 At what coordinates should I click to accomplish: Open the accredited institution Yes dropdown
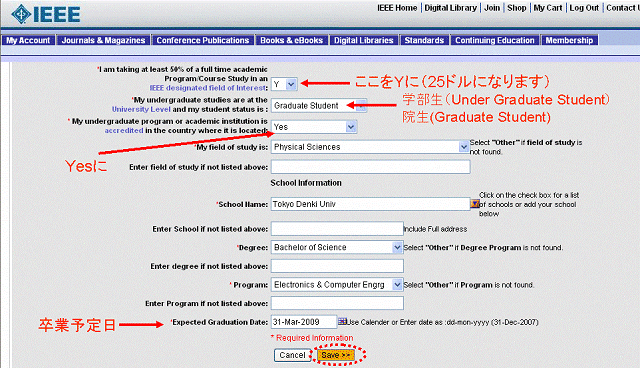[x=314, y=127]
